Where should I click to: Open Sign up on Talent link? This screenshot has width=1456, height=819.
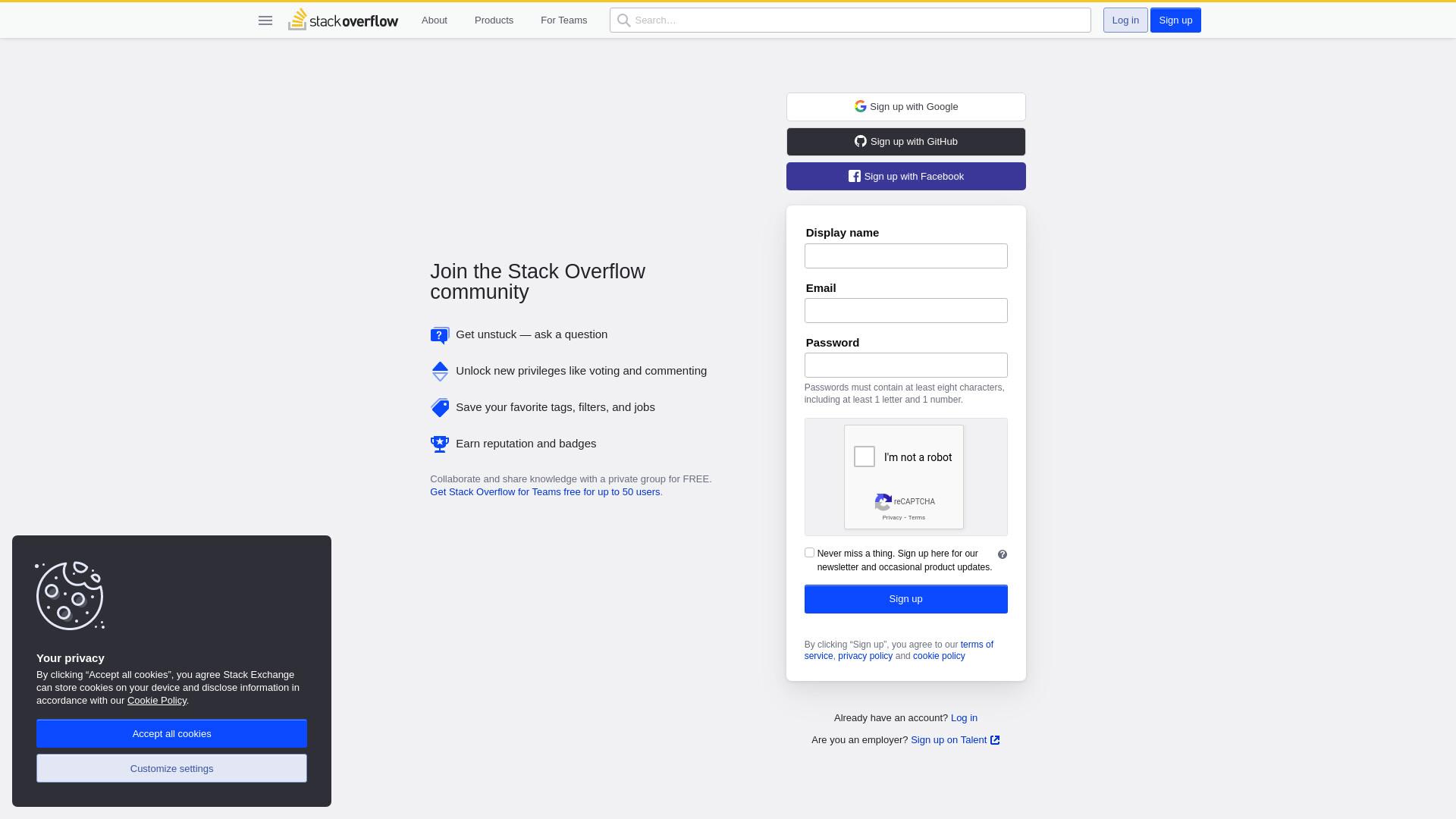point(949,740)
